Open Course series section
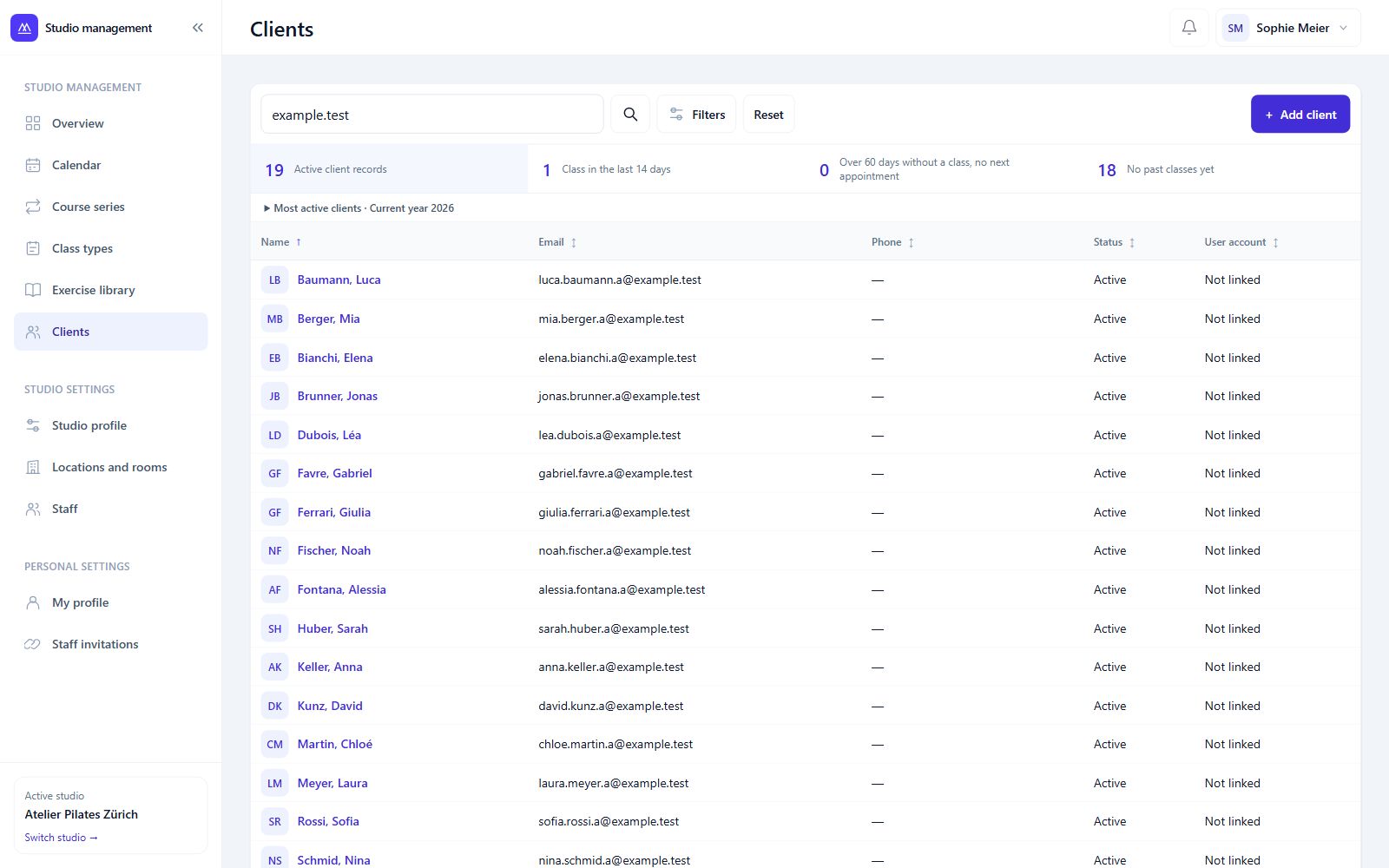The height and width of the screenshot is (868, 1389). [x=111, y=207]
